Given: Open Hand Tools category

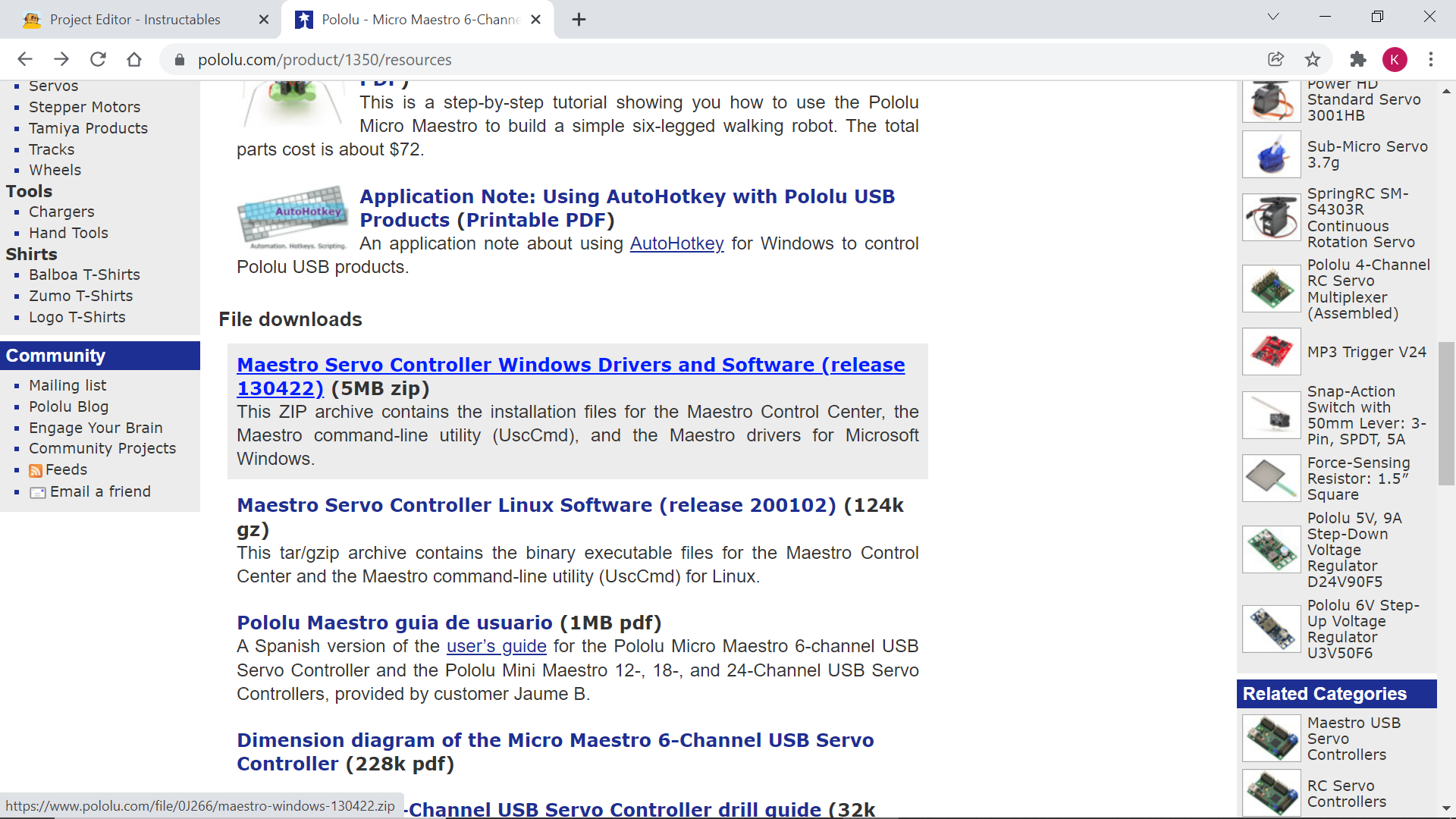Looking at the screenshot, I should pos(68,233).
